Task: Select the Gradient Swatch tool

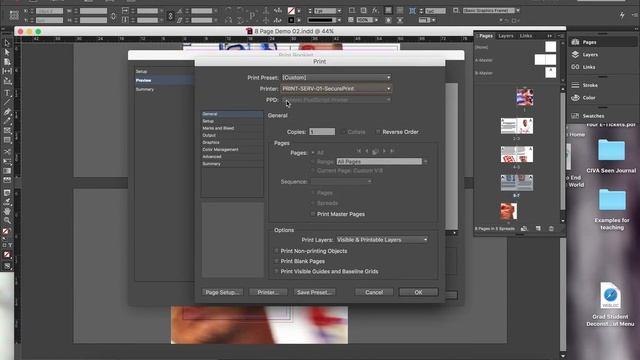Action: point(7,171)
